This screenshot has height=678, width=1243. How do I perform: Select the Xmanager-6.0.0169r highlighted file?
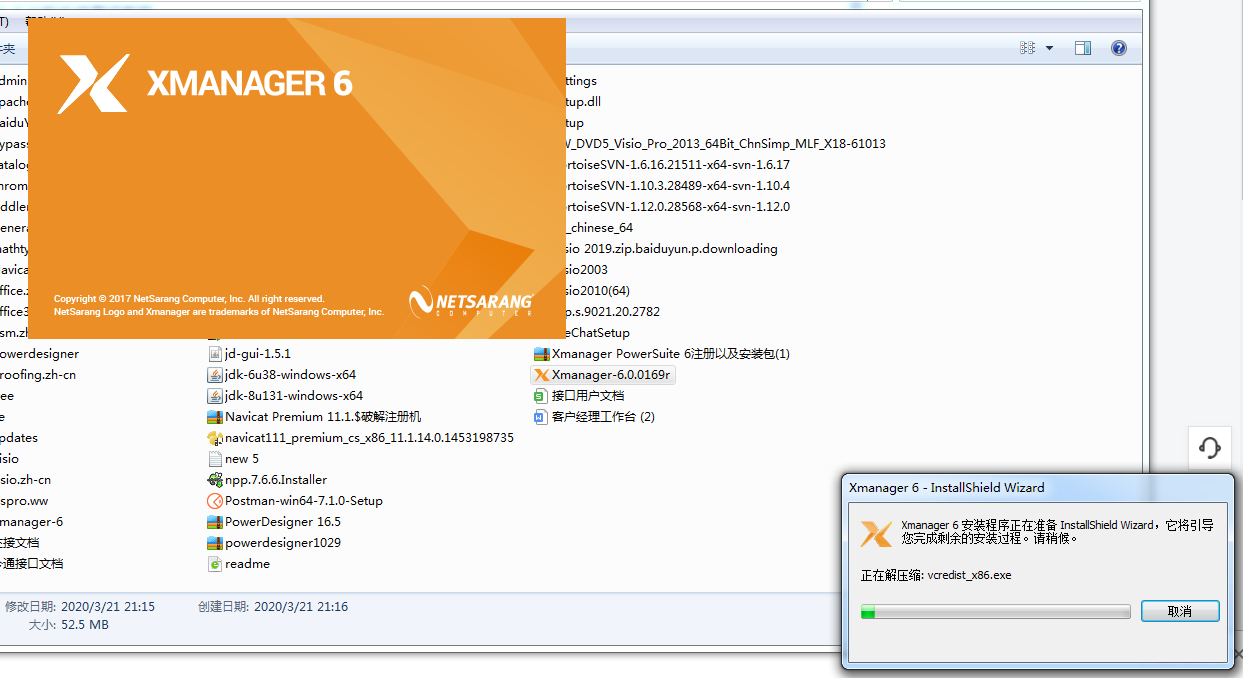coord(603,374)
